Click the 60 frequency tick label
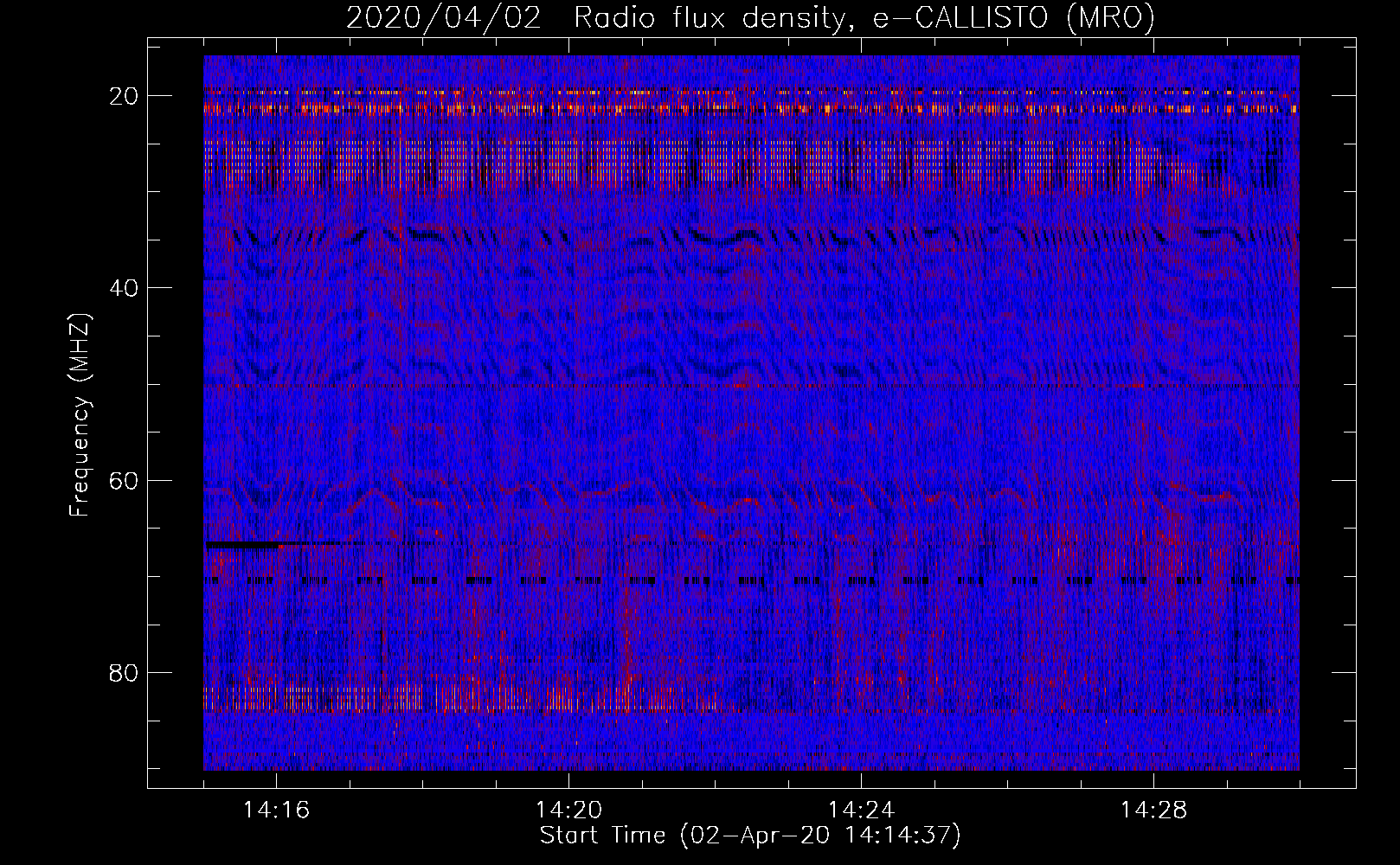This screenshot has height=865, width=1400. point(124,480)
